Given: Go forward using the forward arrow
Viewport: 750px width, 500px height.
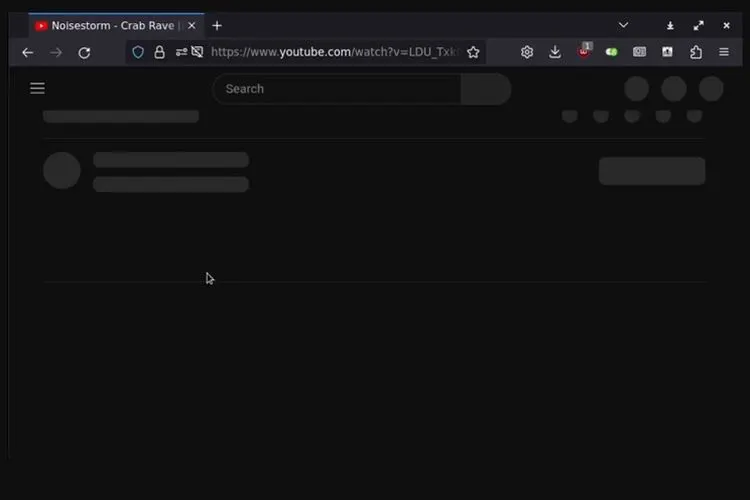Looking at the screenshot, I should point(56,53).
